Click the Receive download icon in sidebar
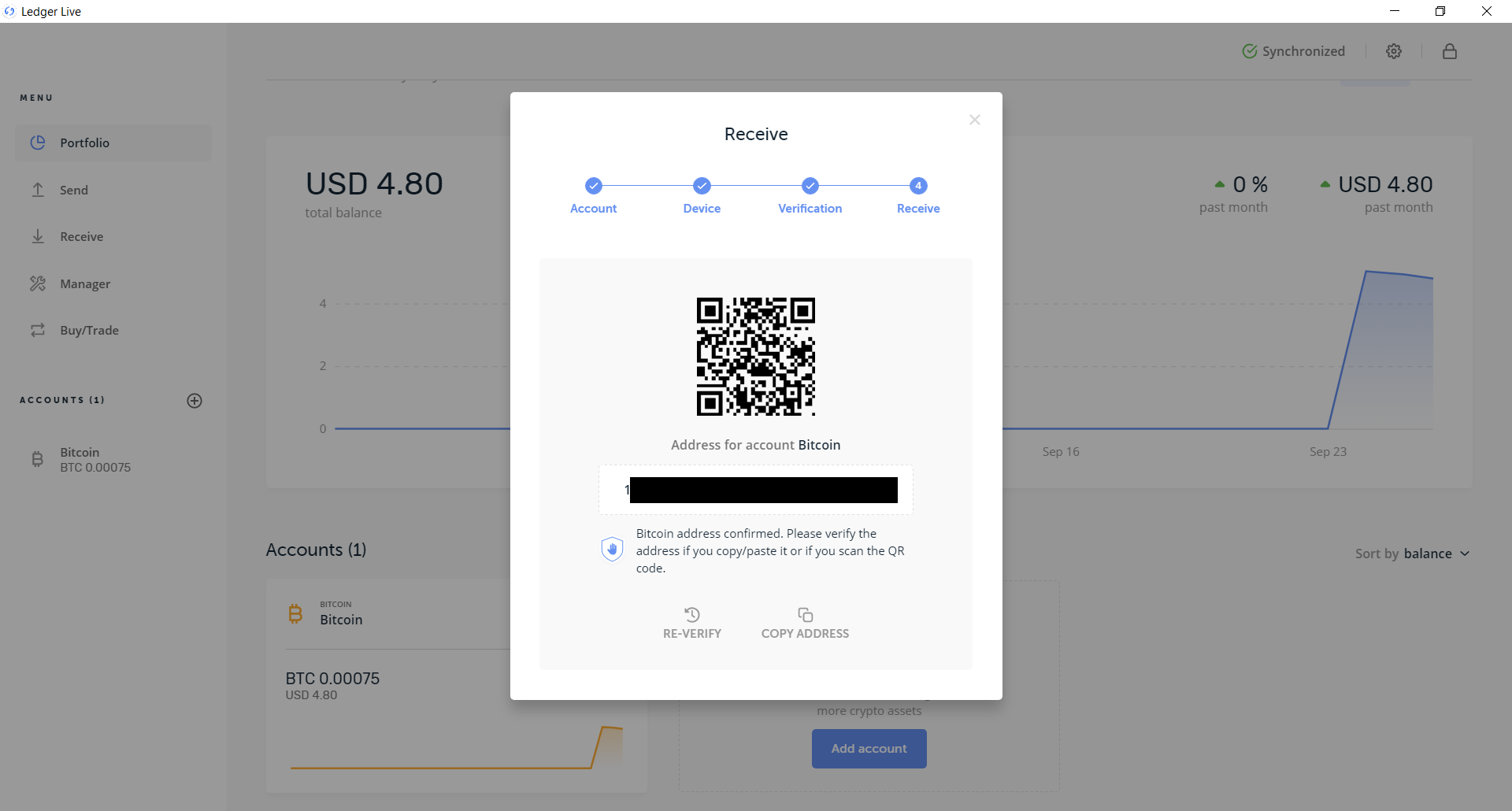1512x811 pixels. coord(38,236)
